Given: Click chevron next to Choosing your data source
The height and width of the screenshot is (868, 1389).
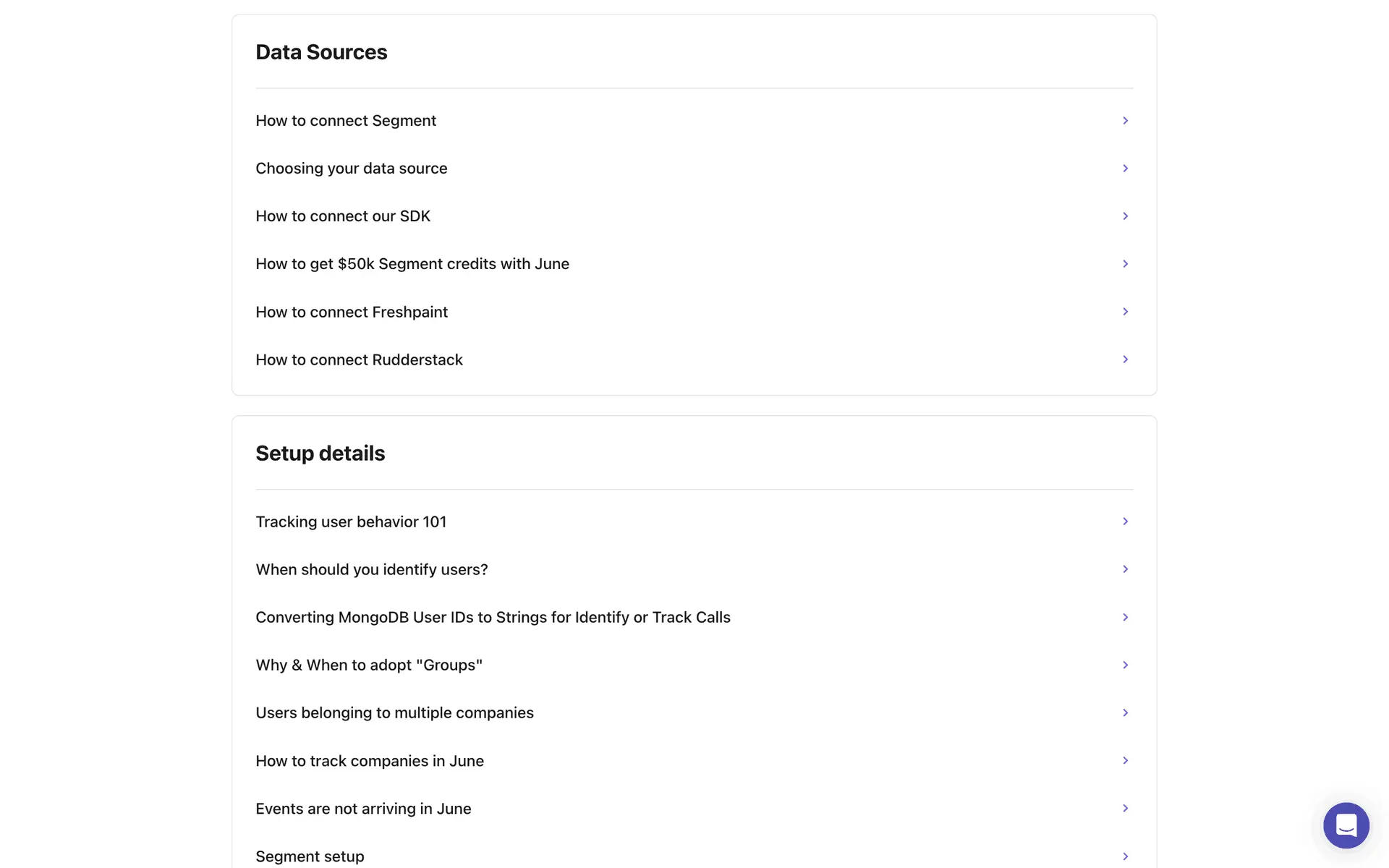Looking at the screenshot, I should 1125,169.
